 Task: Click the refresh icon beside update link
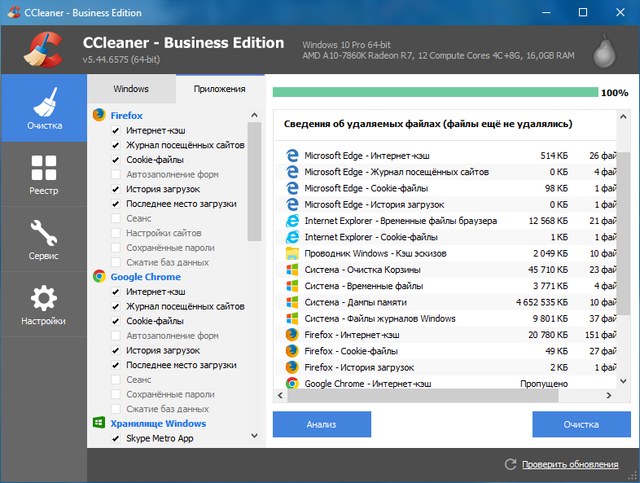point(511,465)
